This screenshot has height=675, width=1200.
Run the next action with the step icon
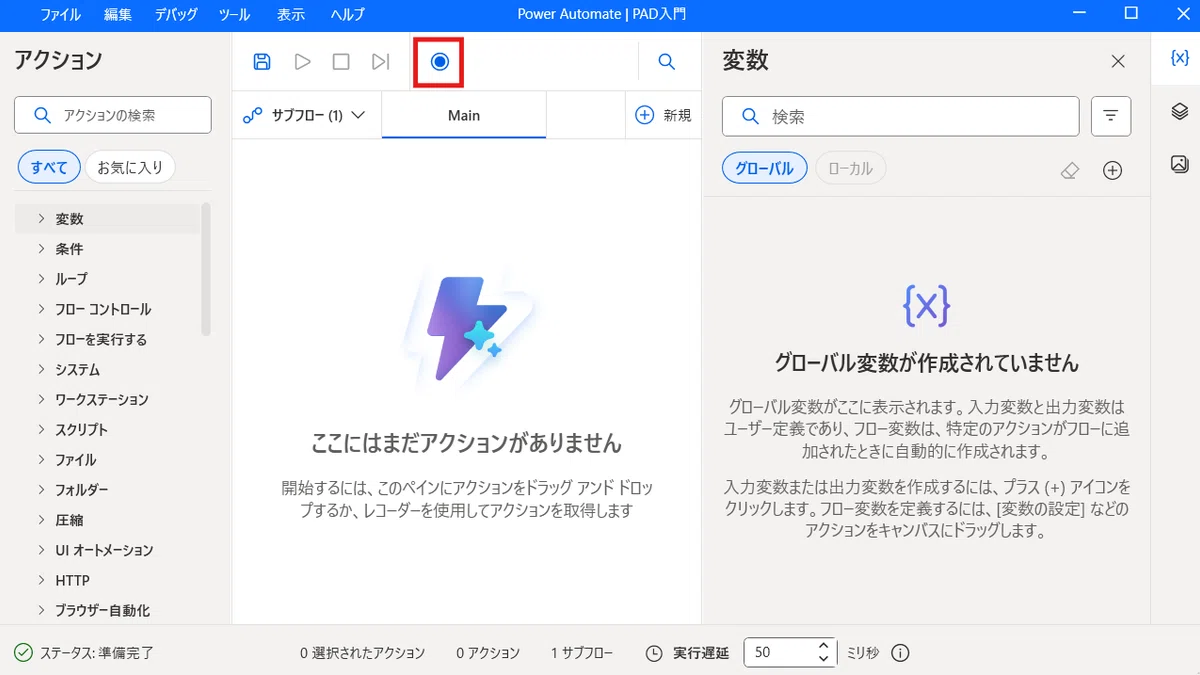click(380, 62)
